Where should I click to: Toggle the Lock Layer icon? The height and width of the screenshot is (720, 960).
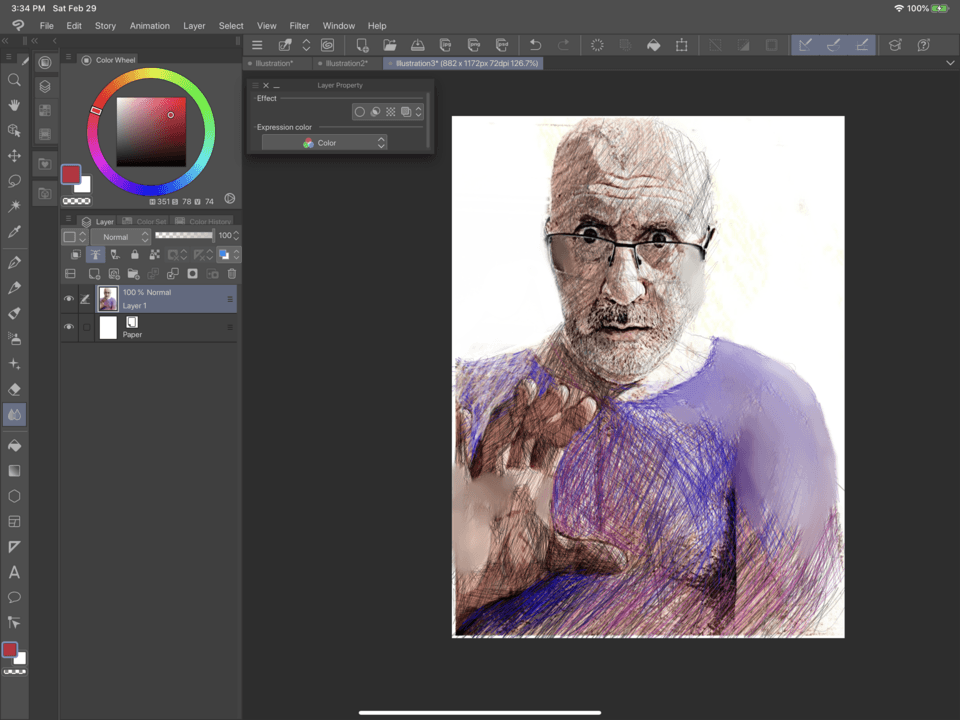tap(135, 255)
